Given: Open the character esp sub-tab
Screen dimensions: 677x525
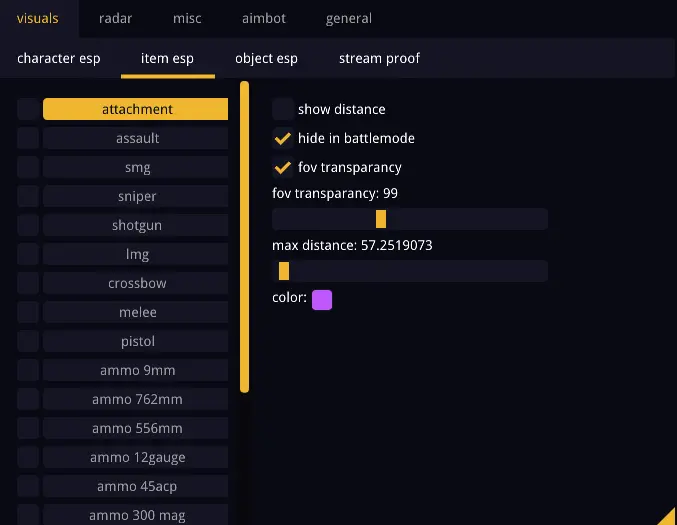Looking at the screenshot, I should tap(59, 58).
